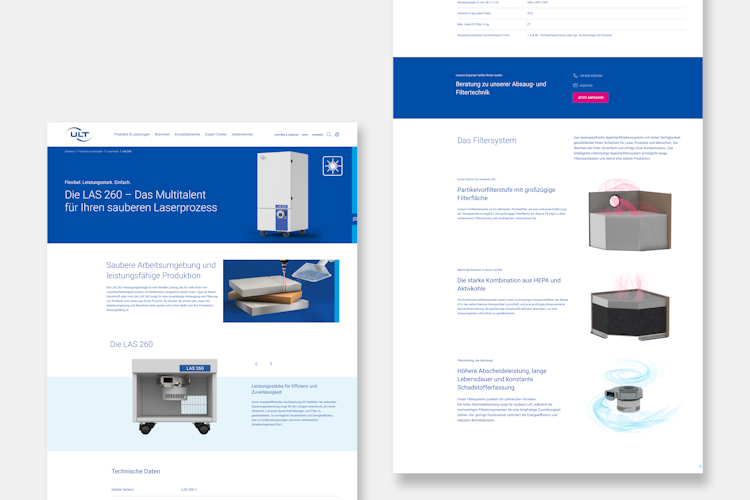Viewport: 750px width, 500px height.
Task: Click the Partikelvorfilterstufe filter illustration
Action: 630,215
